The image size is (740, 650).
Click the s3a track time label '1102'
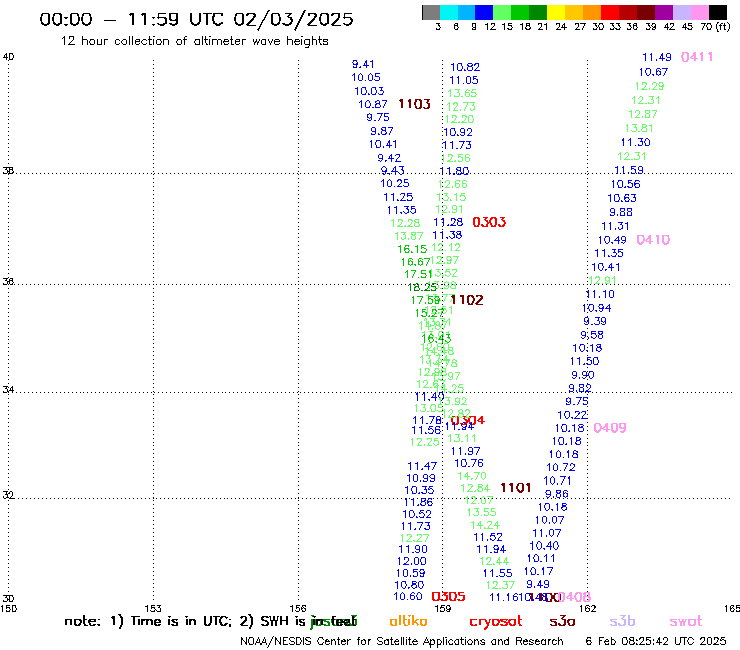(x=467, y=300)
